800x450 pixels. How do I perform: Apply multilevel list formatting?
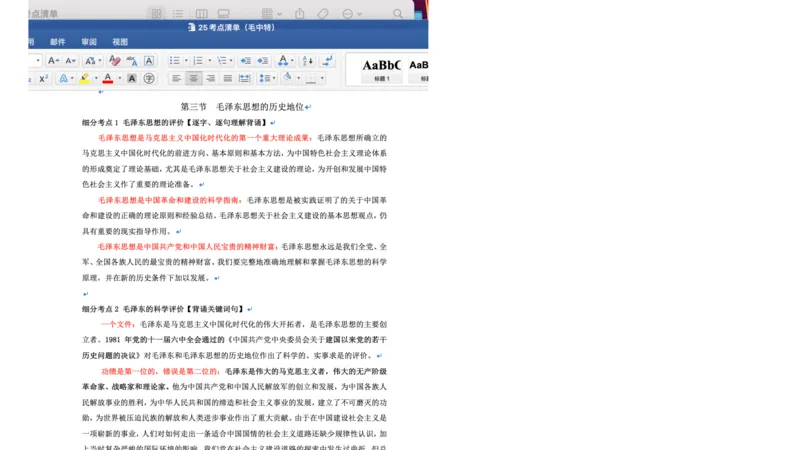(x=221, y=61)
